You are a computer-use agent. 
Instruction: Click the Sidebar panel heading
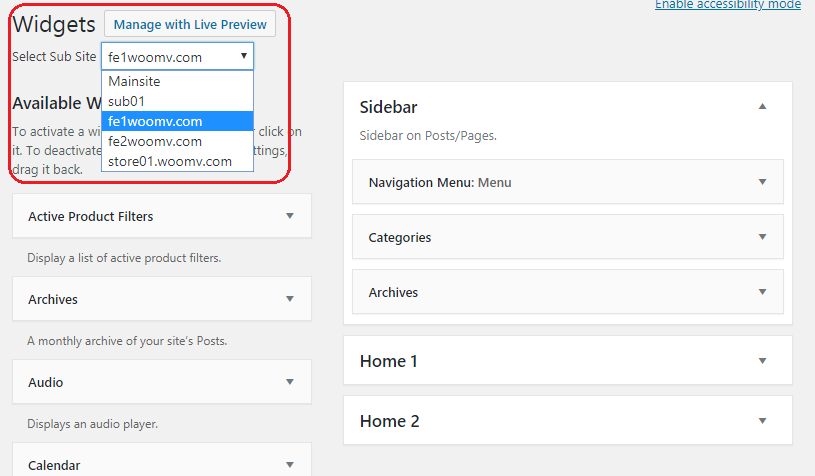389,107
